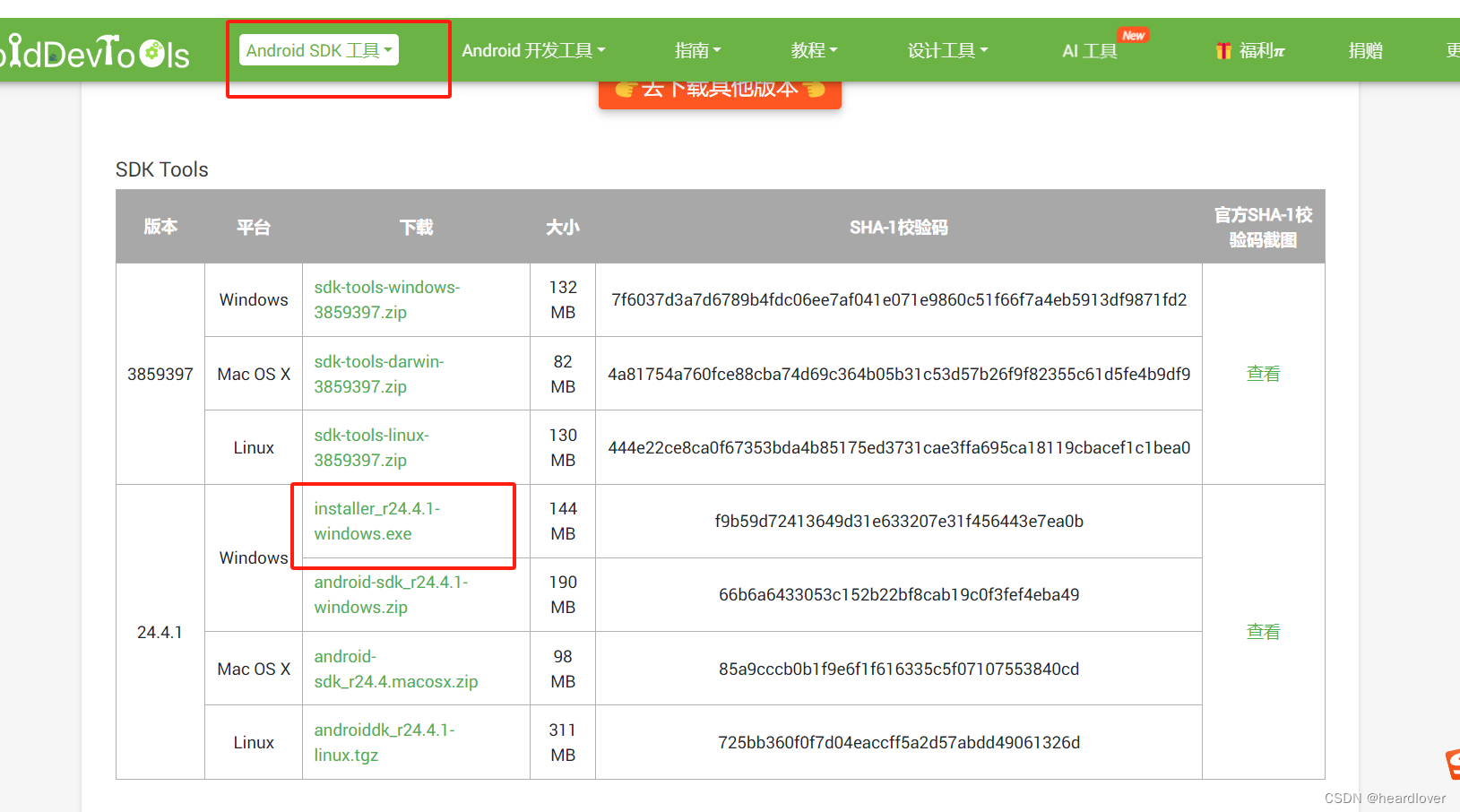Click the 版本 column header
Viewport: 1460px width, 812px height.
(x=160, y=227)
